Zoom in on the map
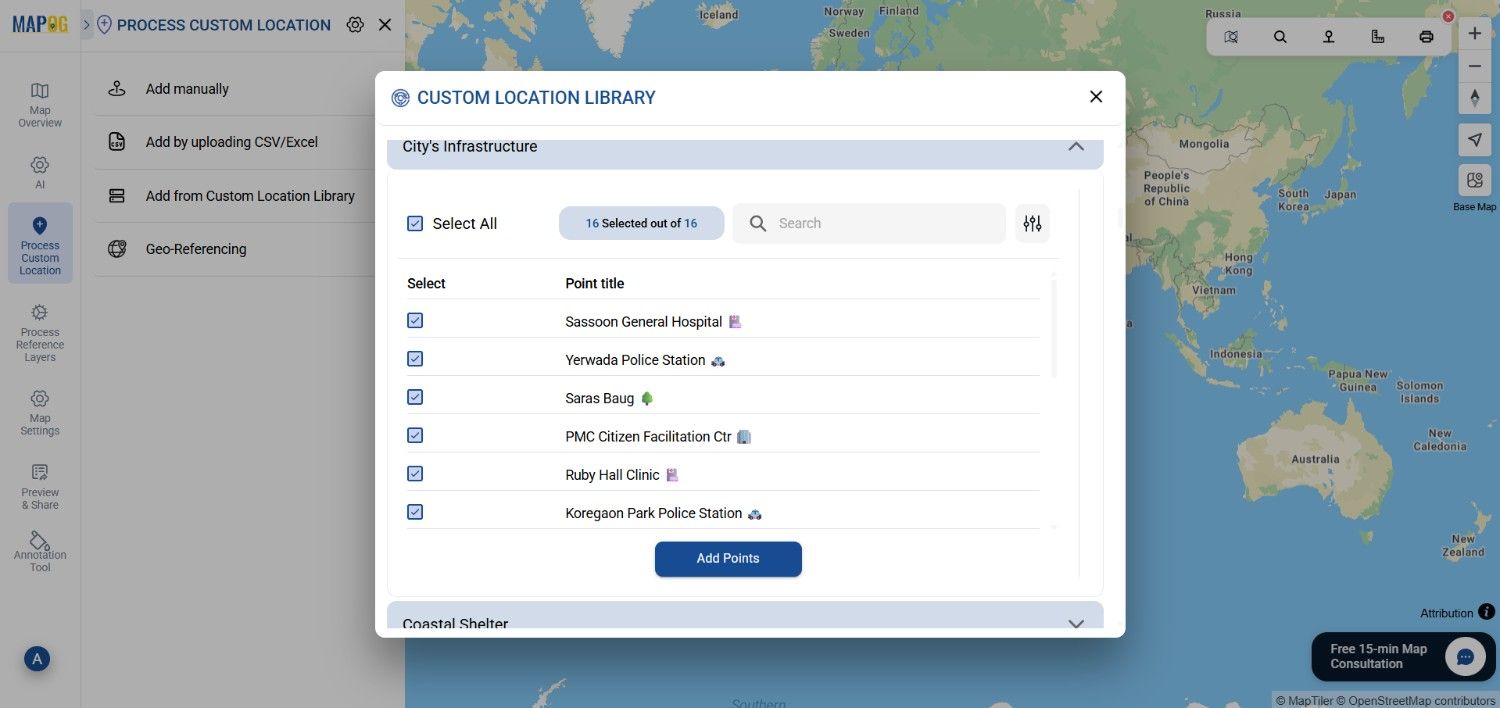1500x708 pixels. pos(1474,33)
